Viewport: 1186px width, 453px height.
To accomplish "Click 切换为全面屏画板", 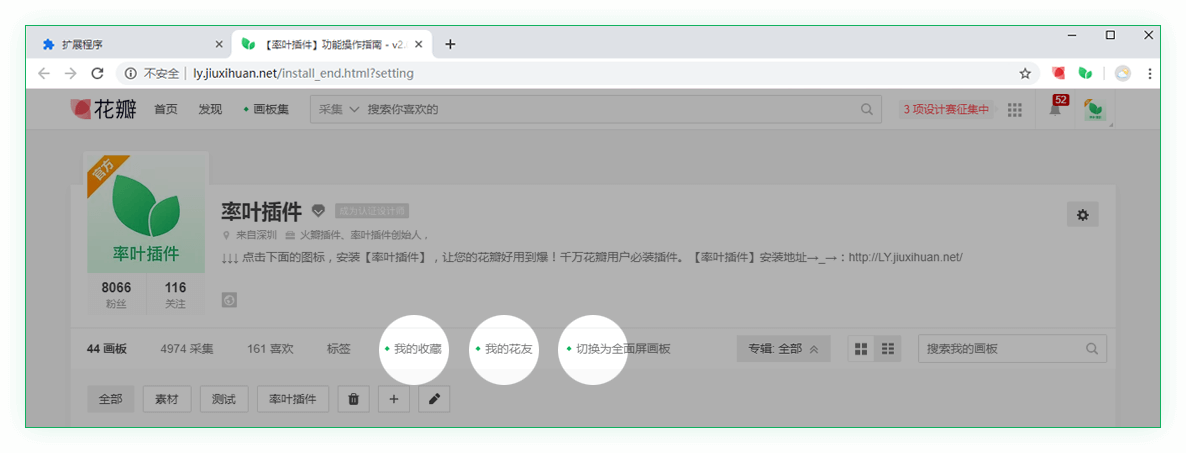I will (x=619, y=349).
